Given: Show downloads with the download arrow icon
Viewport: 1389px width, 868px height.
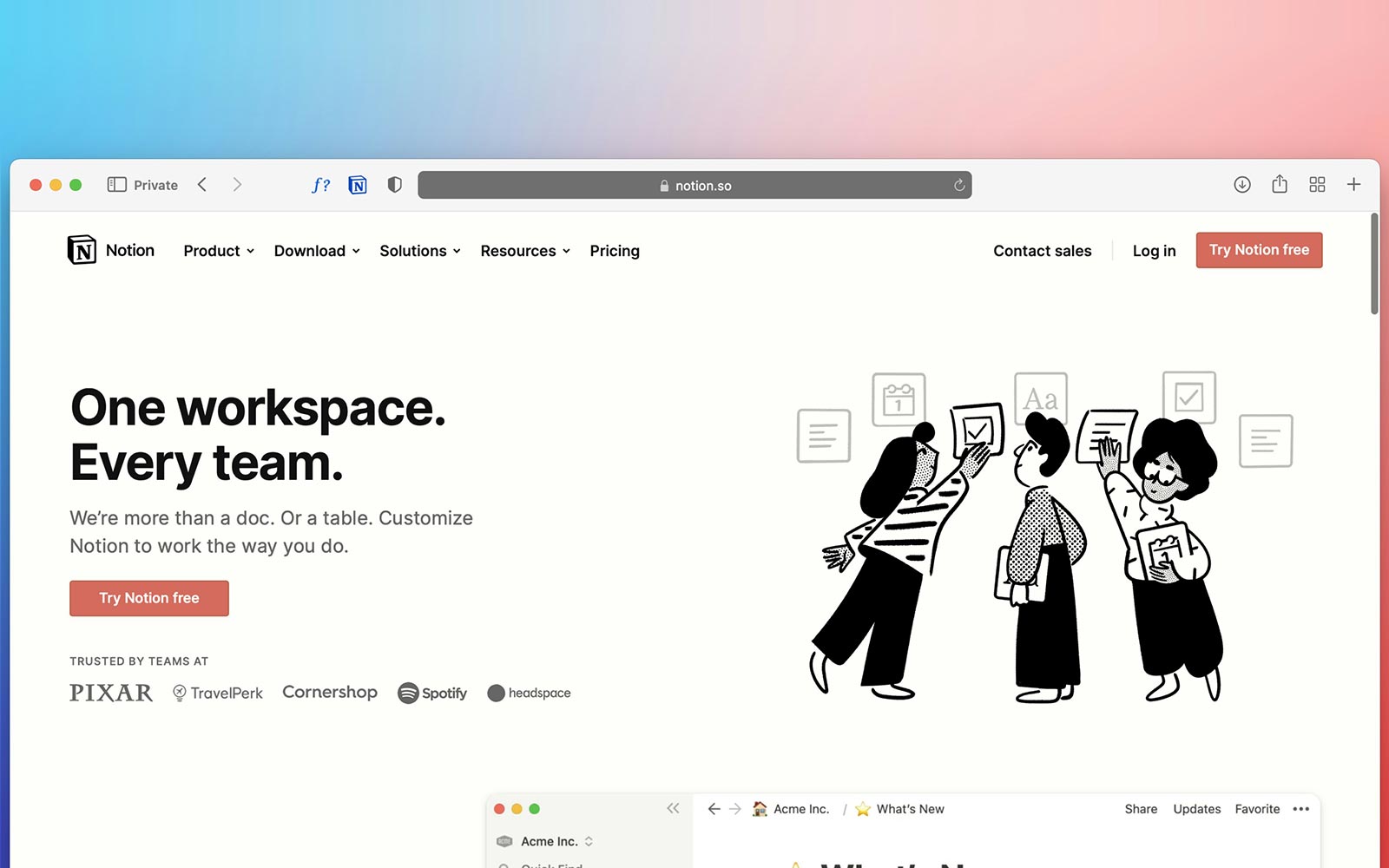Looking at the screenshot, I should click(x=1242, y=184).
